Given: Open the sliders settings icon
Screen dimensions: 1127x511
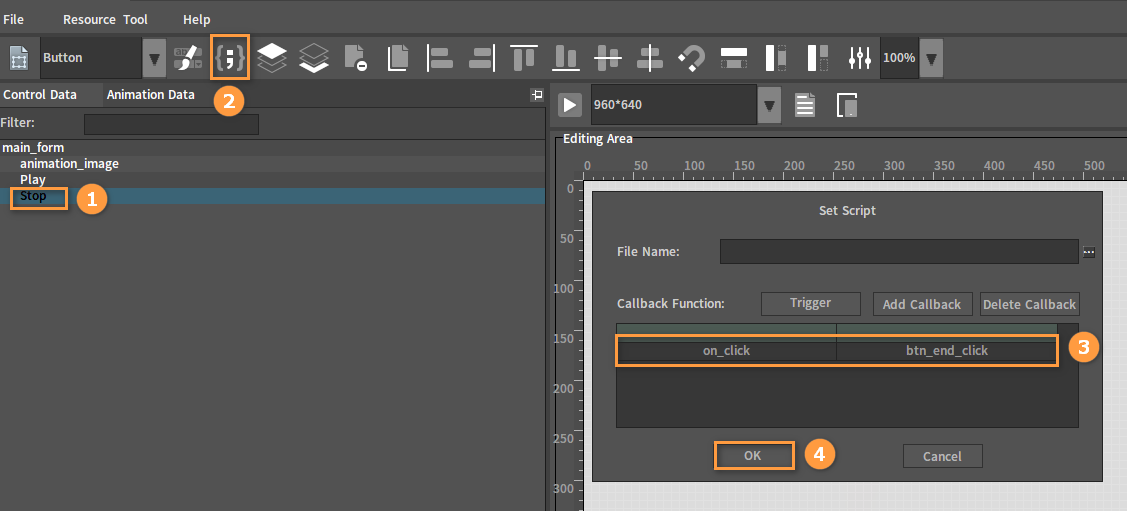Looking at the screenshot, I should 860,57.
